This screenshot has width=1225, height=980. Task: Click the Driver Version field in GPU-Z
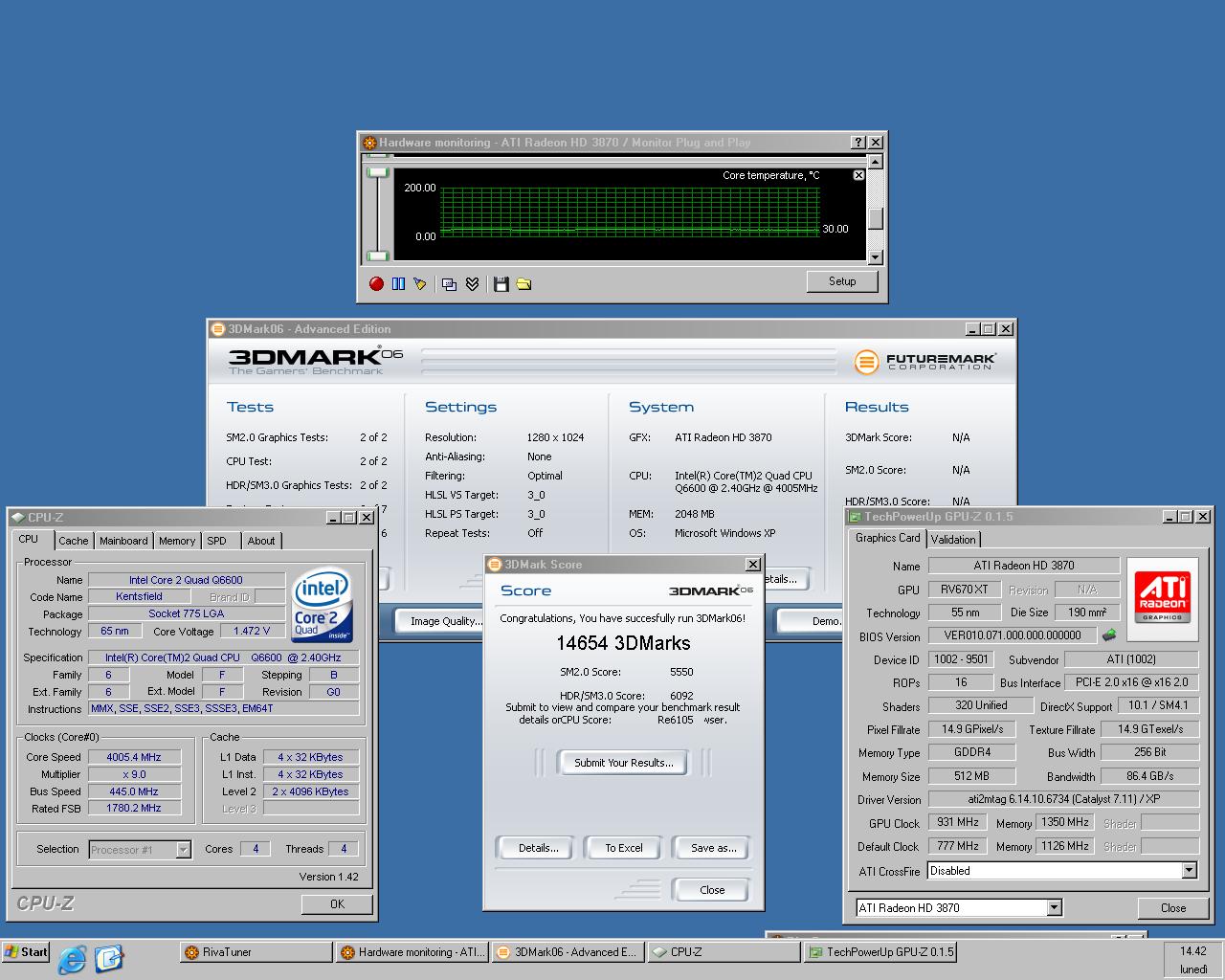1062,799
